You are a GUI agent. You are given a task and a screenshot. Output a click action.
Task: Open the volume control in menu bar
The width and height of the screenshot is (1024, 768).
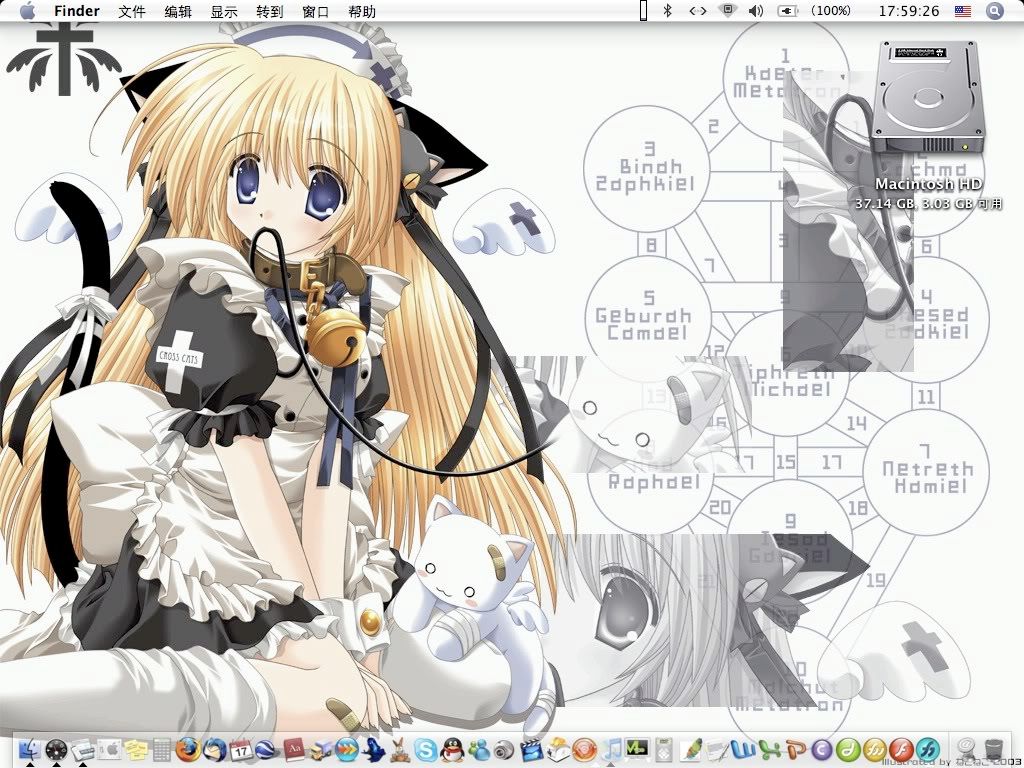(x=756, y=10)
